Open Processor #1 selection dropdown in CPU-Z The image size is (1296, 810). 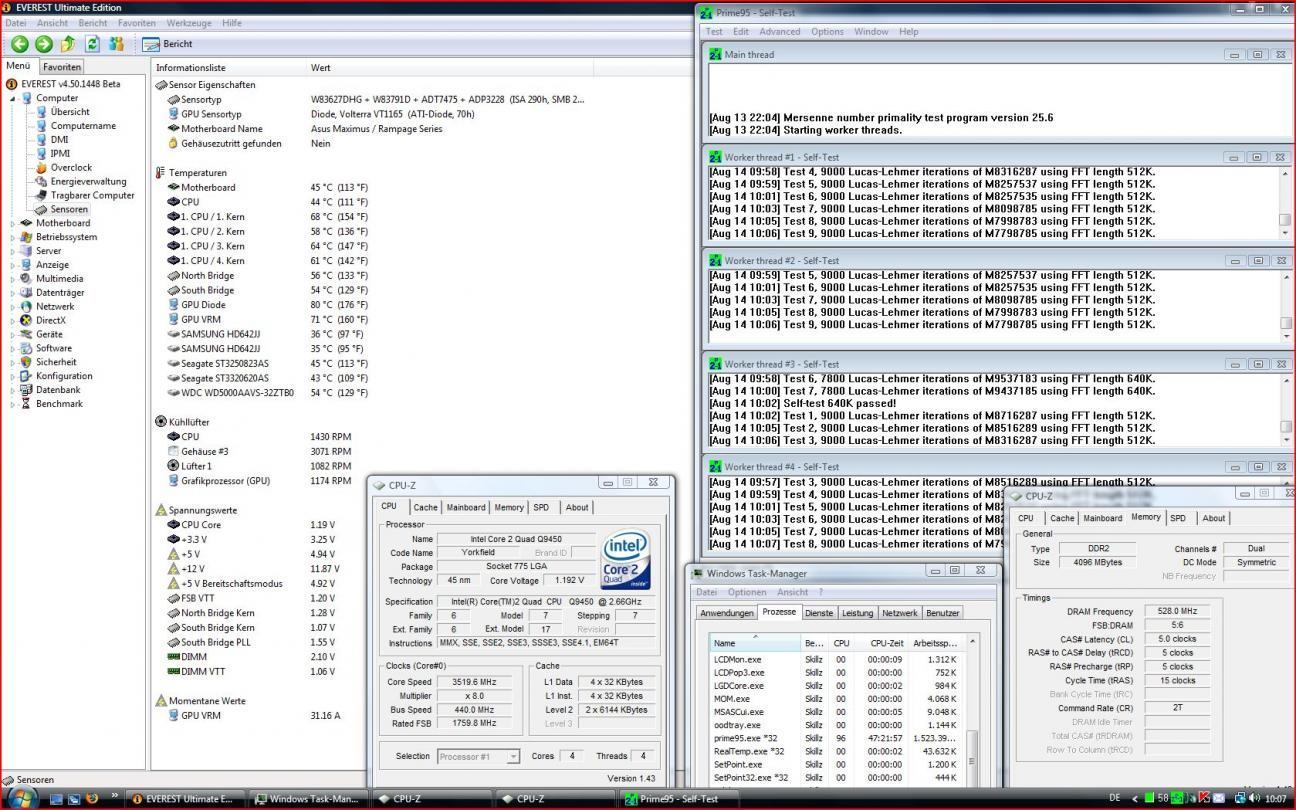pos(479,756)
